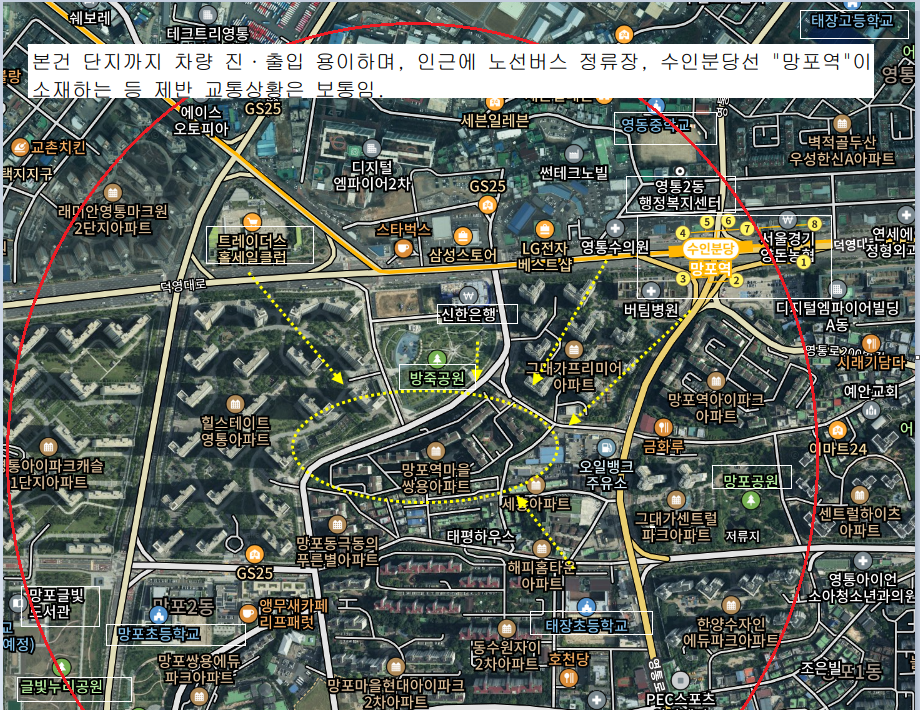Click the 망포쌍용에듀파크아파트 text label
Viewport: 920px width, 710px height.
click(x=199, y=670)
